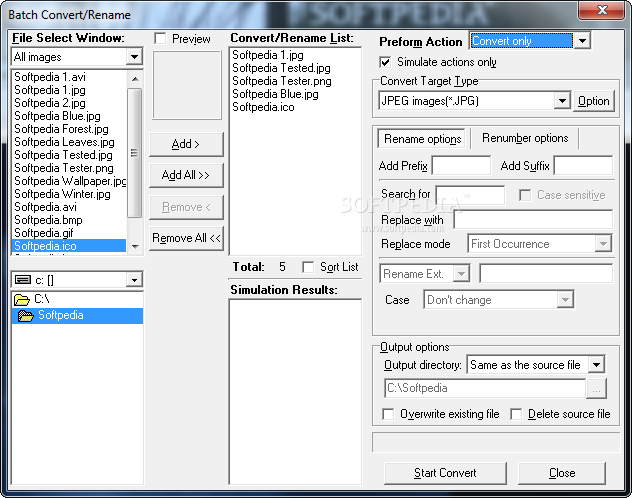Click the Add > button

pos(186,144)
